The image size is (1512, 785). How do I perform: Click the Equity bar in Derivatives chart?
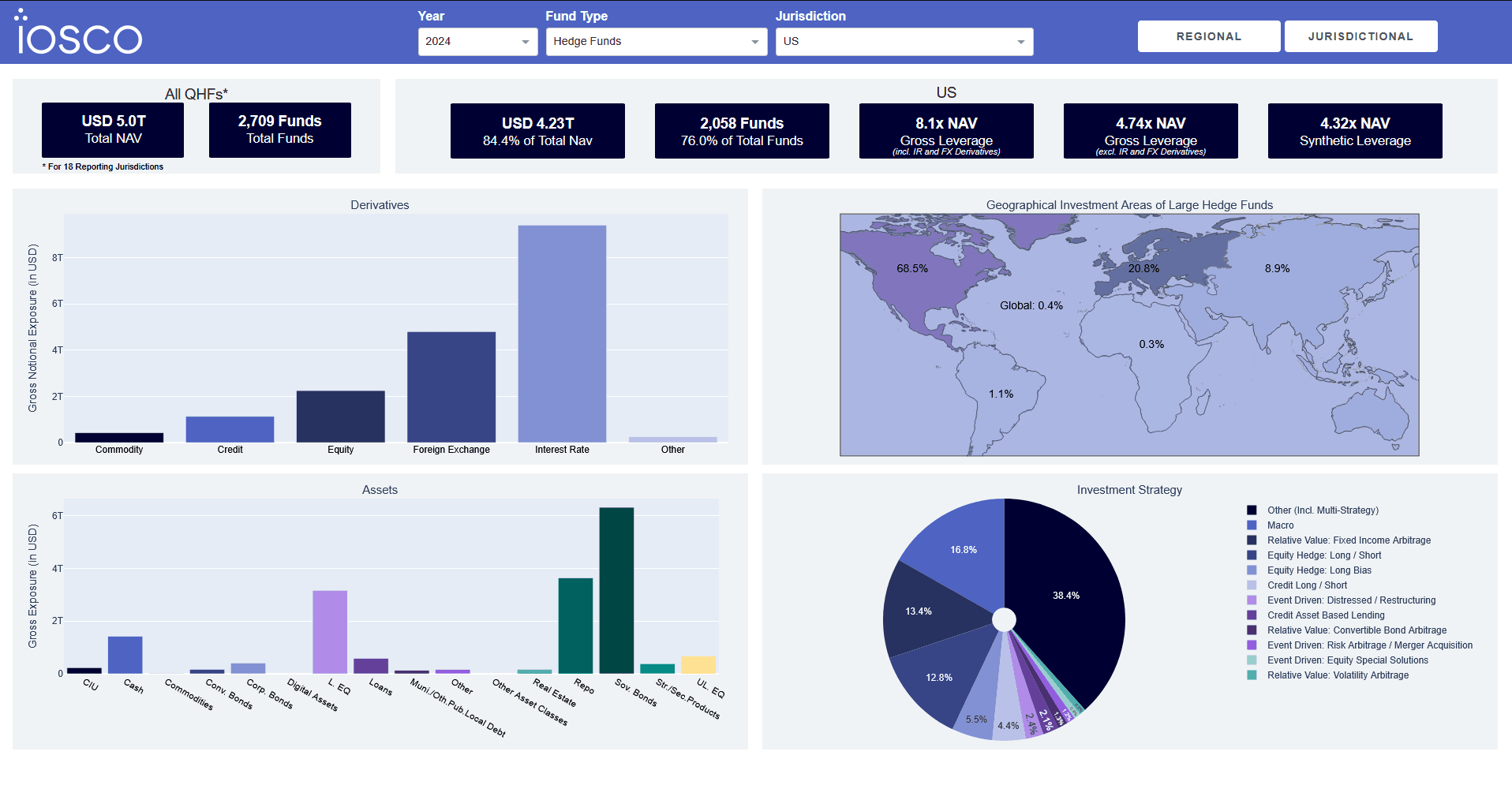pos(341,417)
